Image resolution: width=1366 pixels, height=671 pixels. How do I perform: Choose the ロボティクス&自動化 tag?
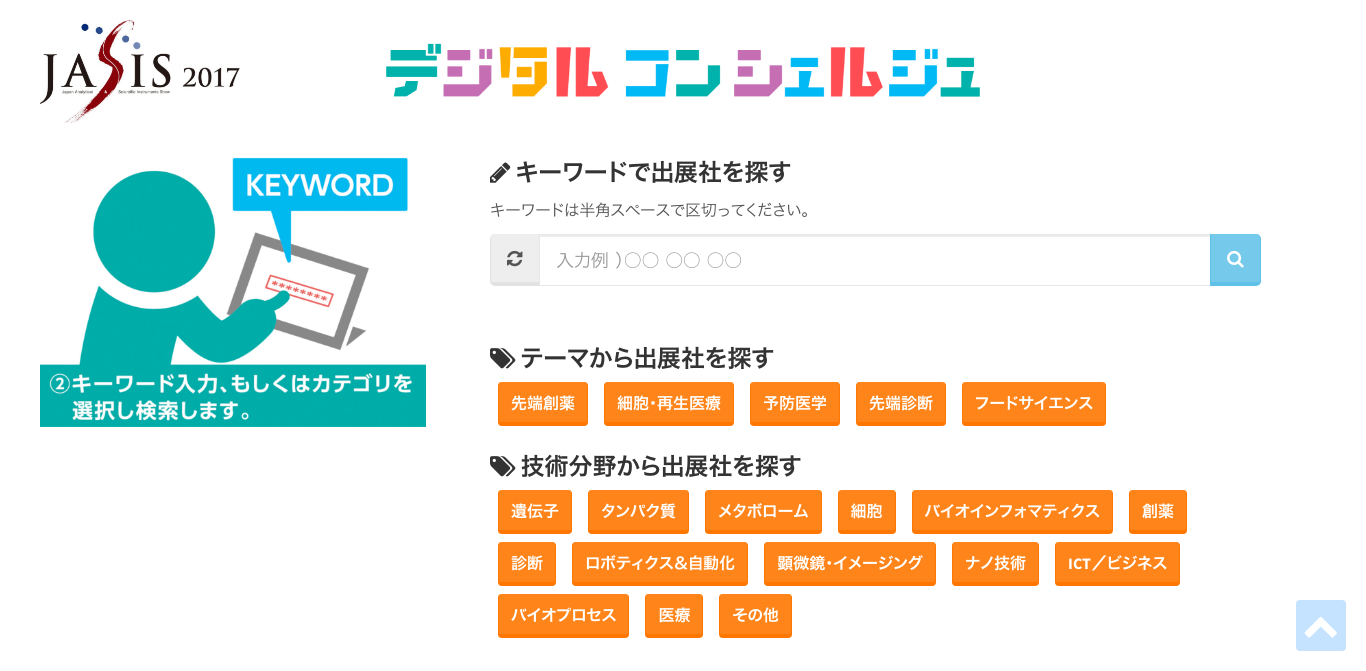(660, 564)
